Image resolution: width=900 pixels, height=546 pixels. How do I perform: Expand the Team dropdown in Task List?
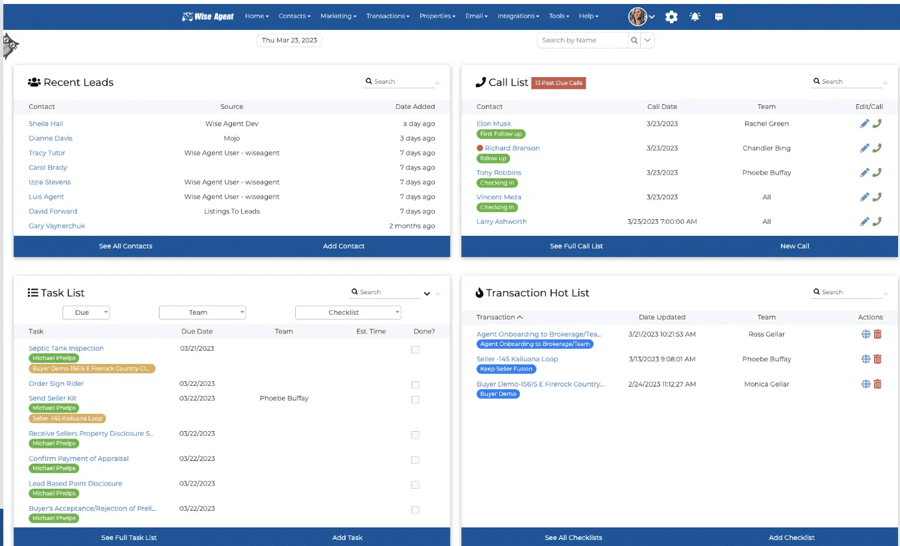202,312
